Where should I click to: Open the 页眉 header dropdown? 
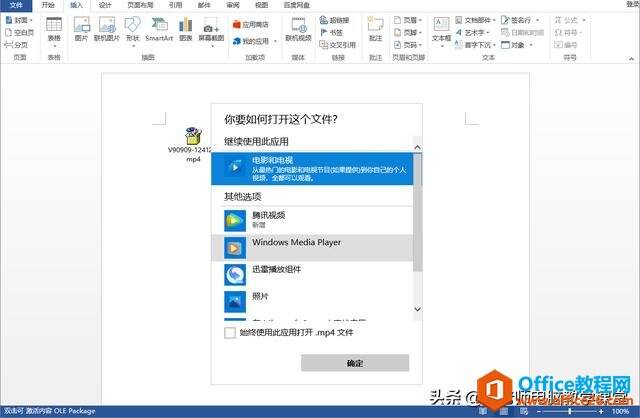pos(408,20)
